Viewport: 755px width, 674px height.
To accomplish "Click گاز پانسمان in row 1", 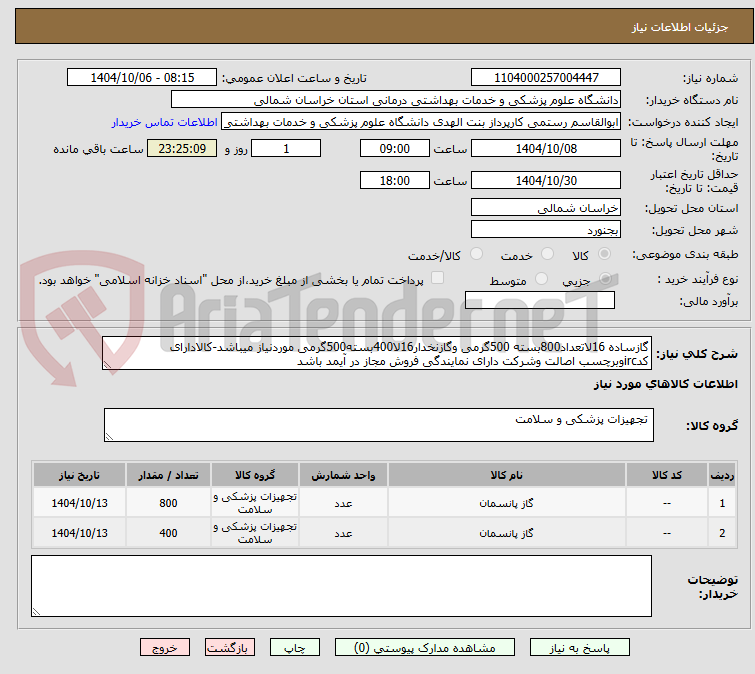I will tap(507, 503).
